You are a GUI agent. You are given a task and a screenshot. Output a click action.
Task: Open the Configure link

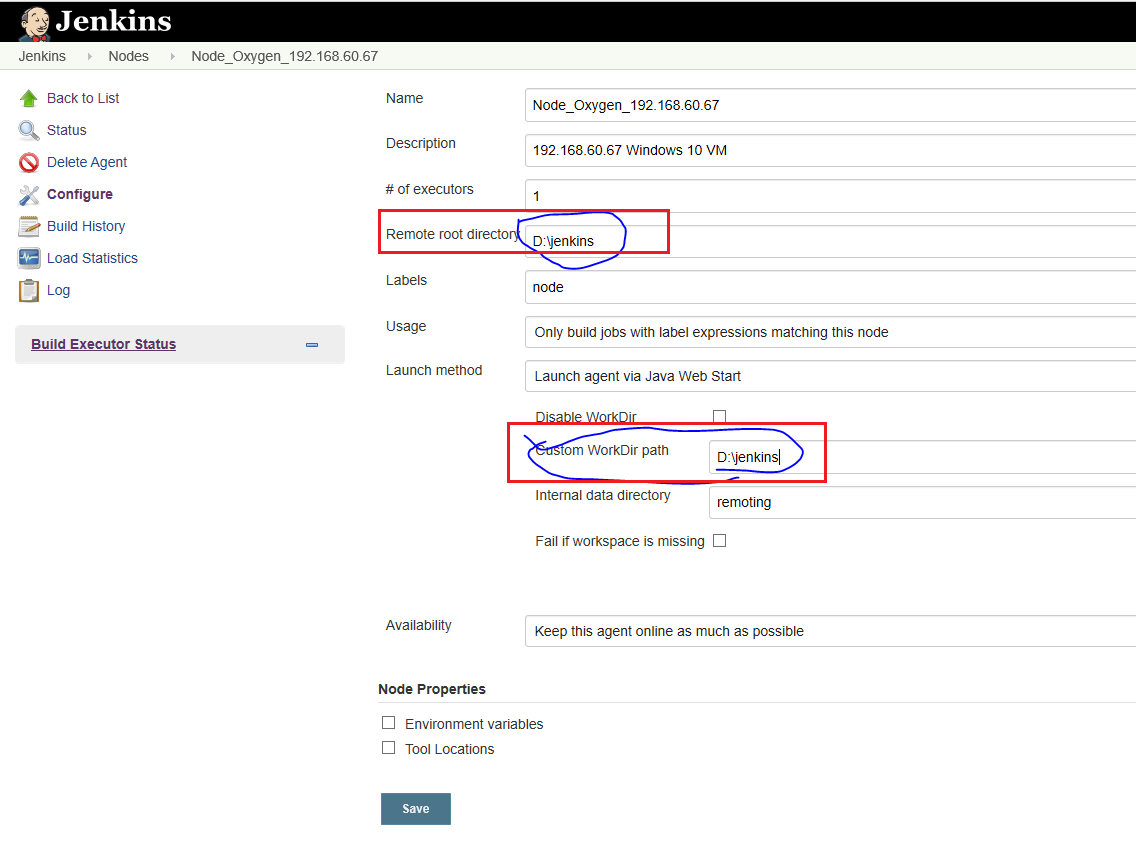80,194
